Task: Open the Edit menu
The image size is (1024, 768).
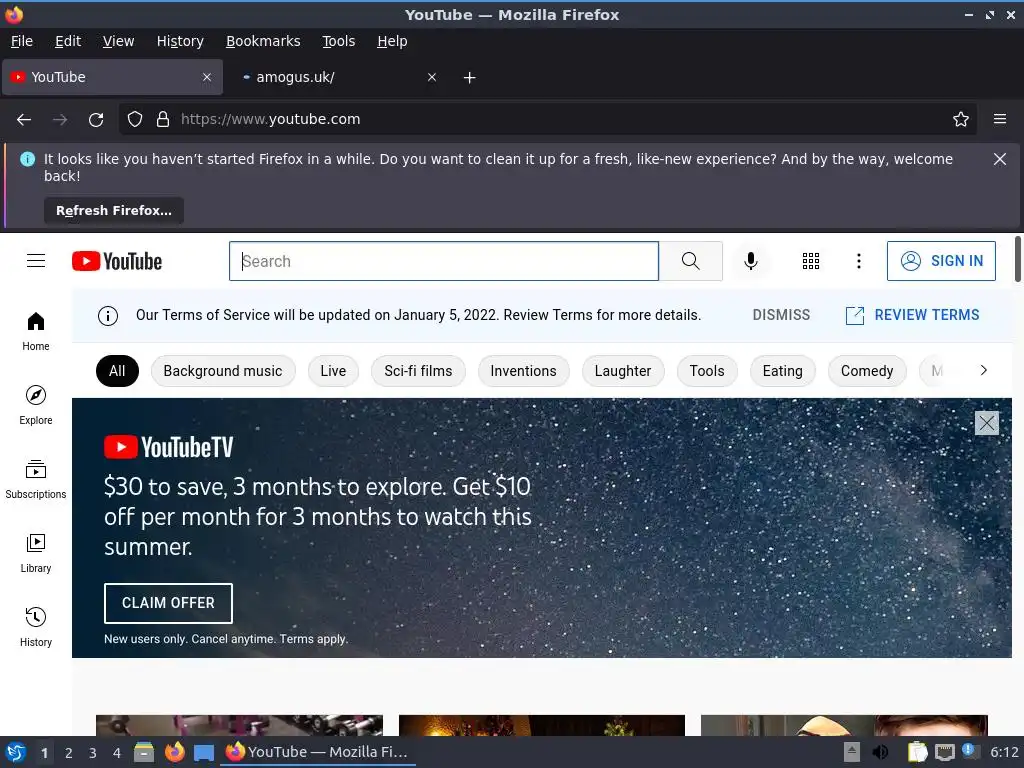Action: [x=68, y=41]
